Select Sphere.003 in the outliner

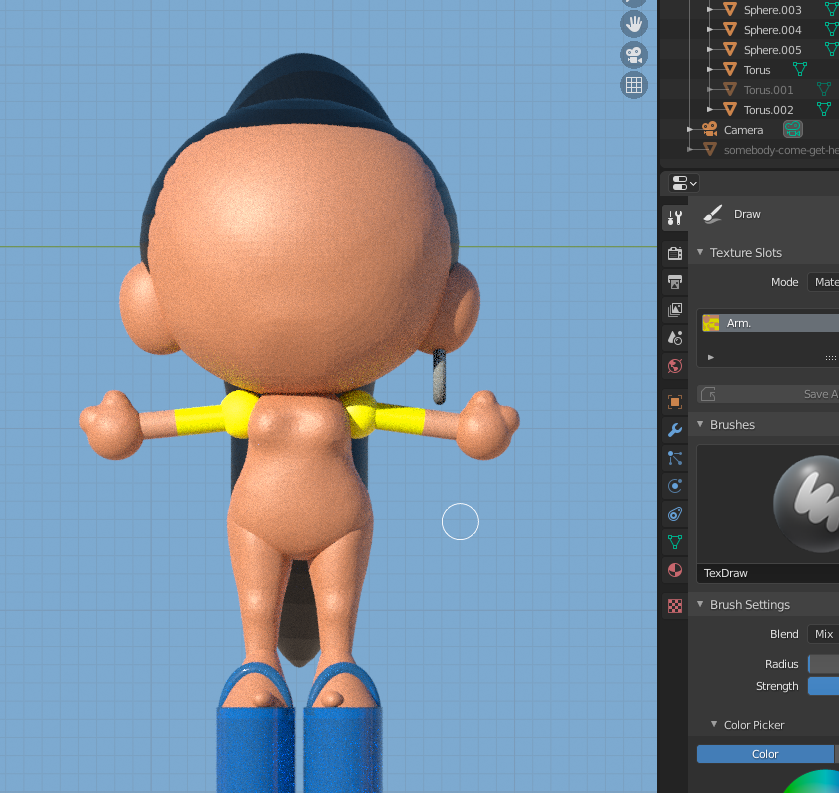(x=772, y=10)
